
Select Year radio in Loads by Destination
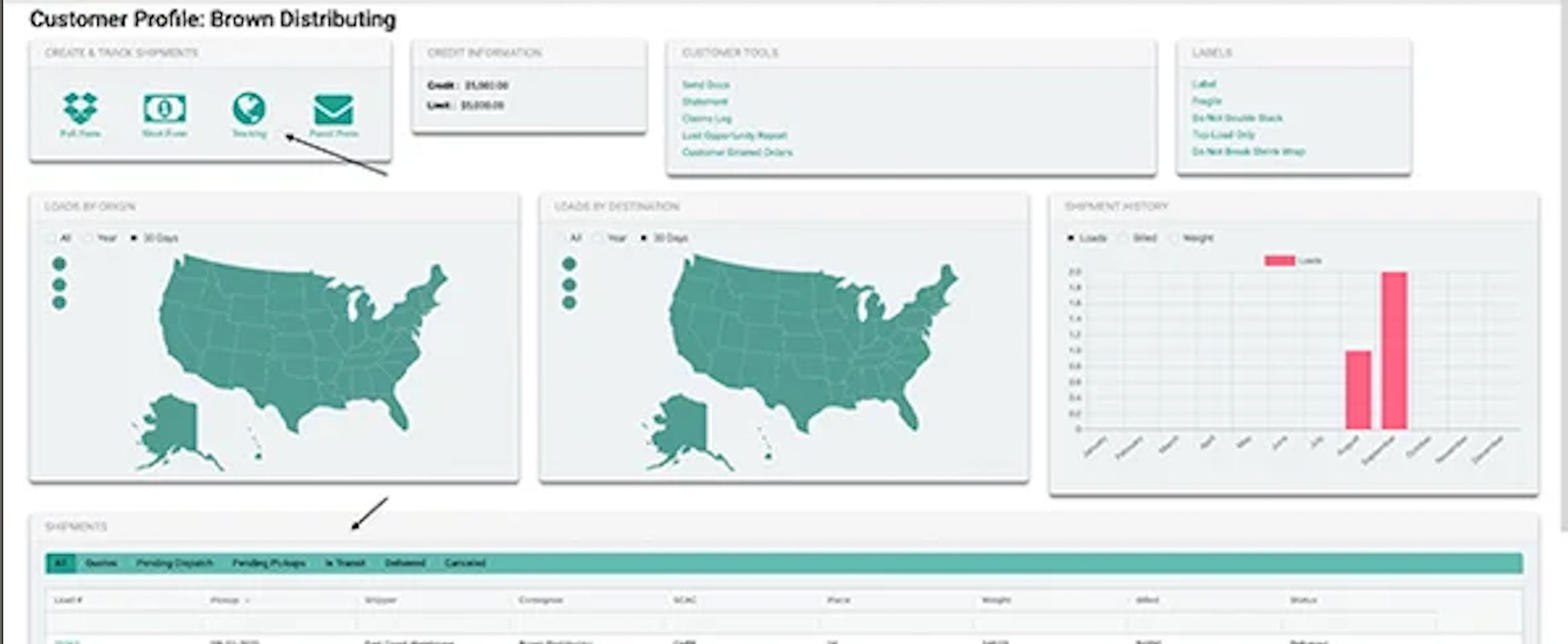click(x=597, y=238)
